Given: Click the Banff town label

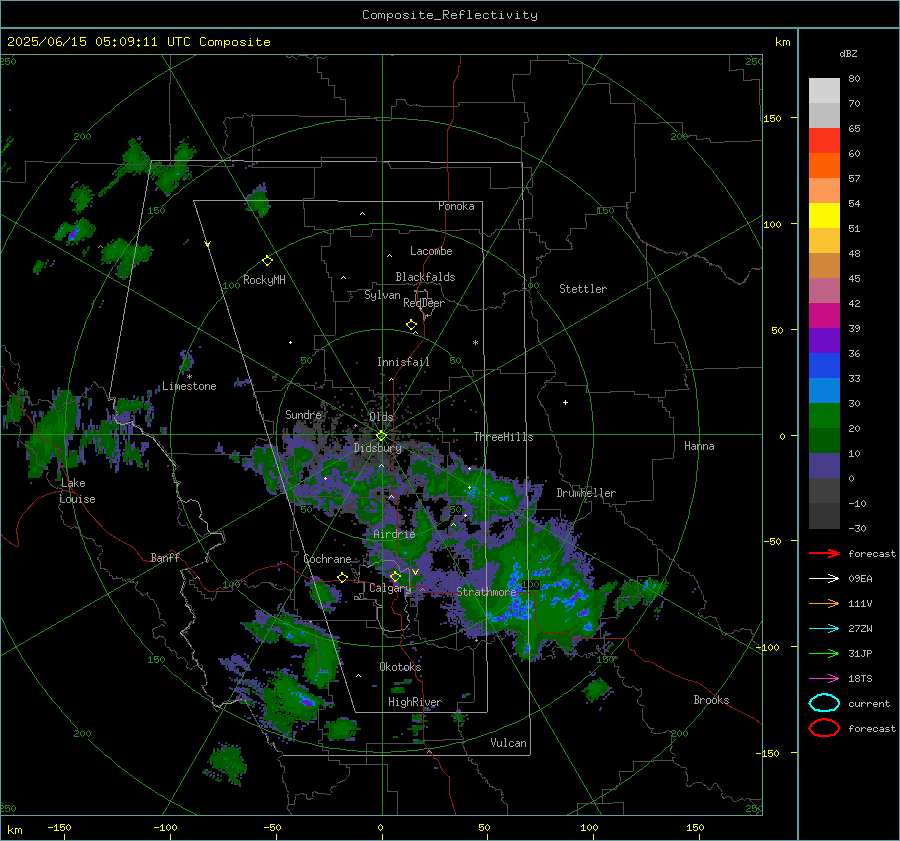Looking at the screenshot, I should click(165, 558).
